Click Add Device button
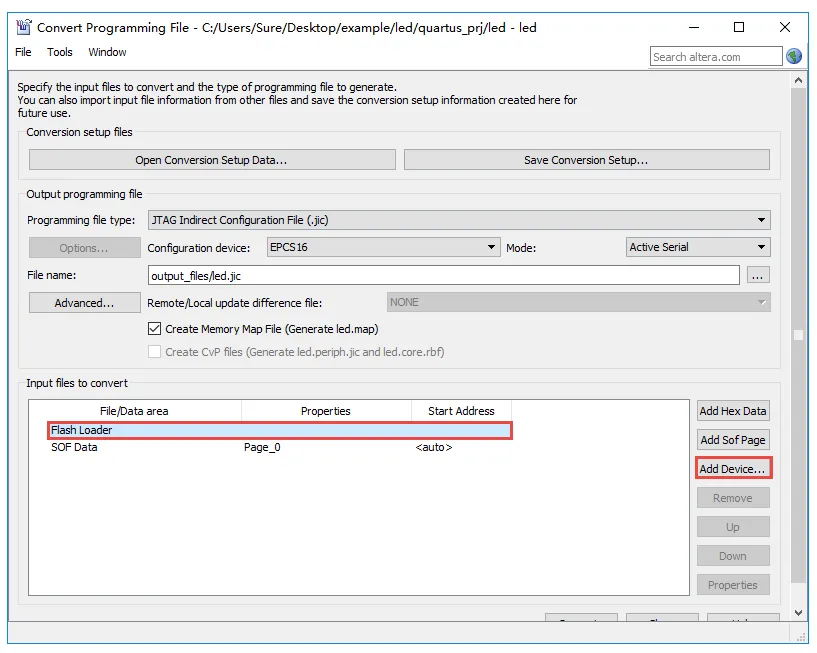This screenshot has width=817, height=653. pos(733,469)
